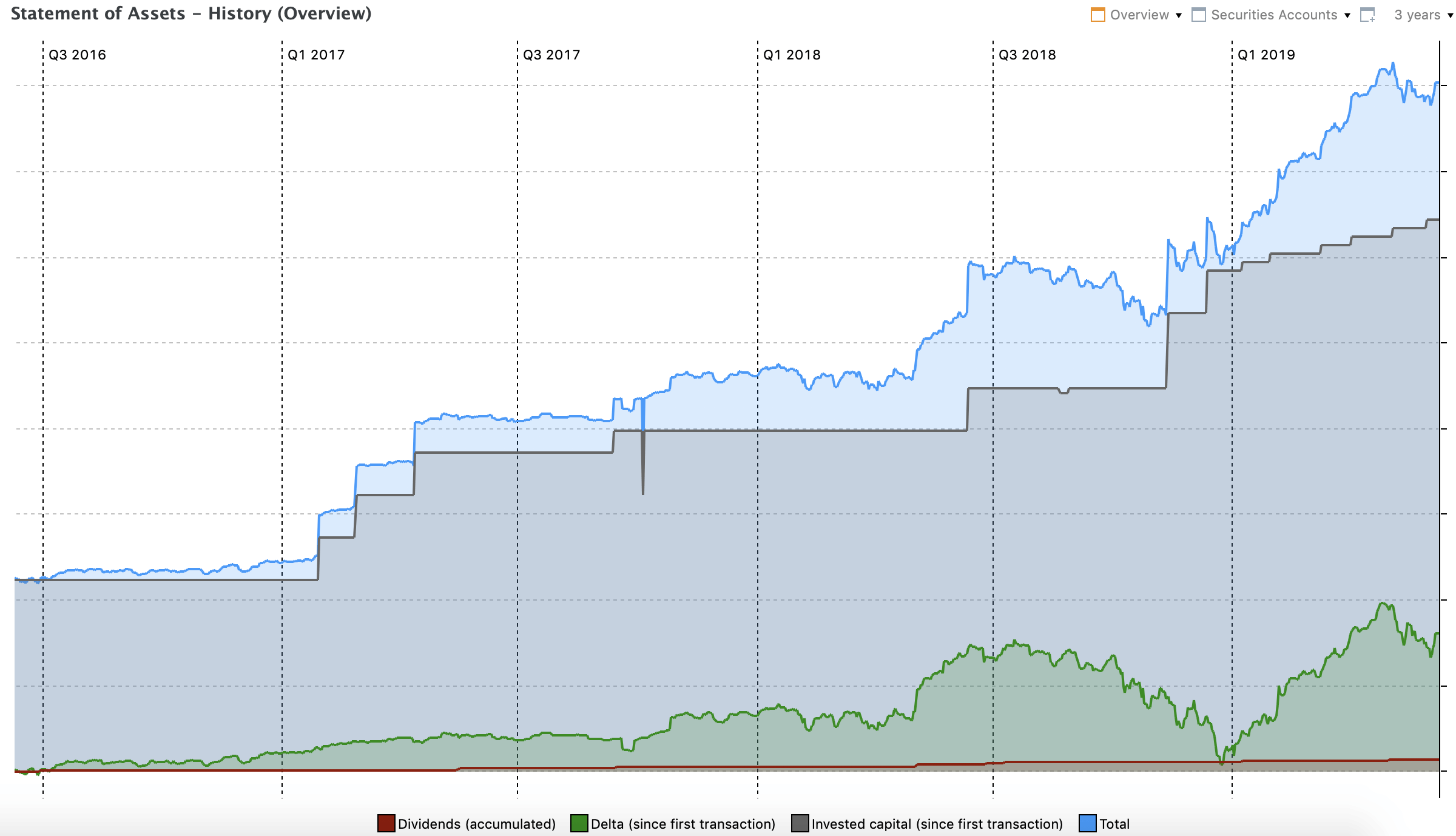Image resolution: width=1456 pixels, height=836 pixels.
Task: Open the 3 years reporting period dropdown
Action: (x=1451, y=16)
